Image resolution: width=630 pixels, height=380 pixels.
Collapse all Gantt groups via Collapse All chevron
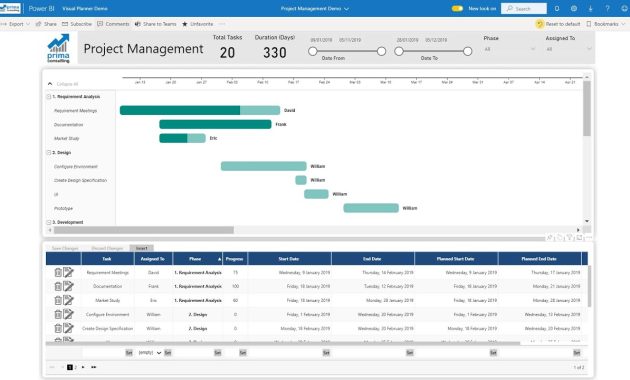(50, 84)
